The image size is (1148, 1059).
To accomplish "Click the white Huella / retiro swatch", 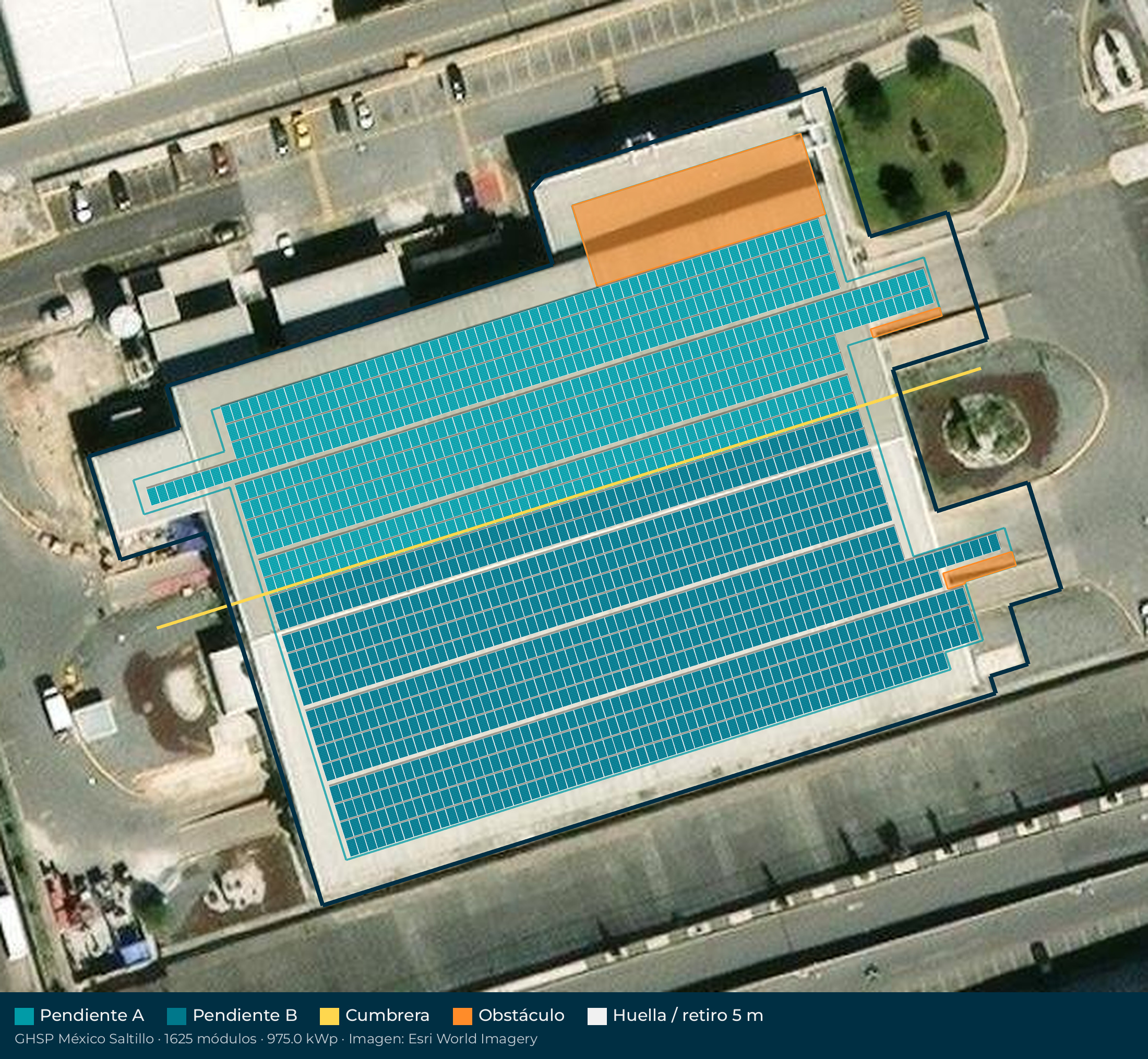I will (x=596, y=1017).
